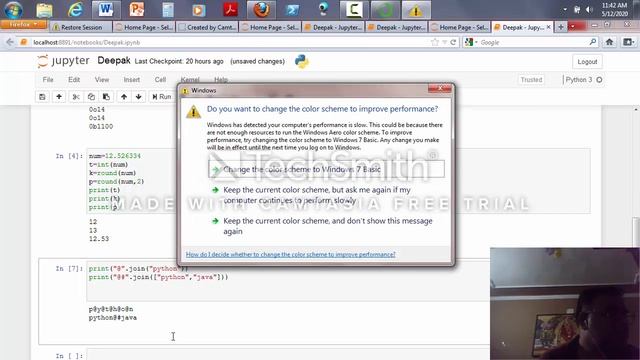Click the Python logo next to unsaved changes
Screen dimensions: 640x360
302,61
